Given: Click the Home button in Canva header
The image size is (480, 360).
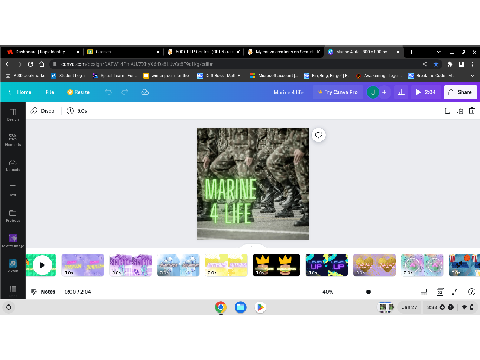Looking at the screenshot, I should tap(20, 92).
